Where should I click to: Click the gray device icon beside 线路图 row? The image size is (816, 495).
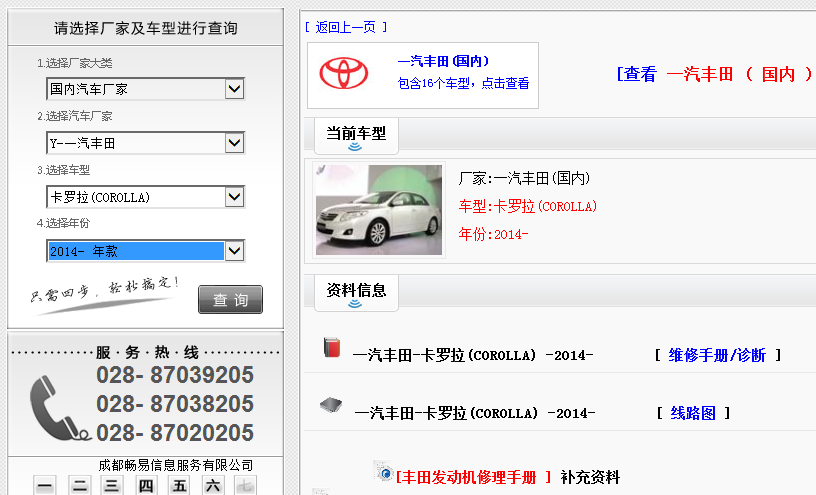(331, 405)
